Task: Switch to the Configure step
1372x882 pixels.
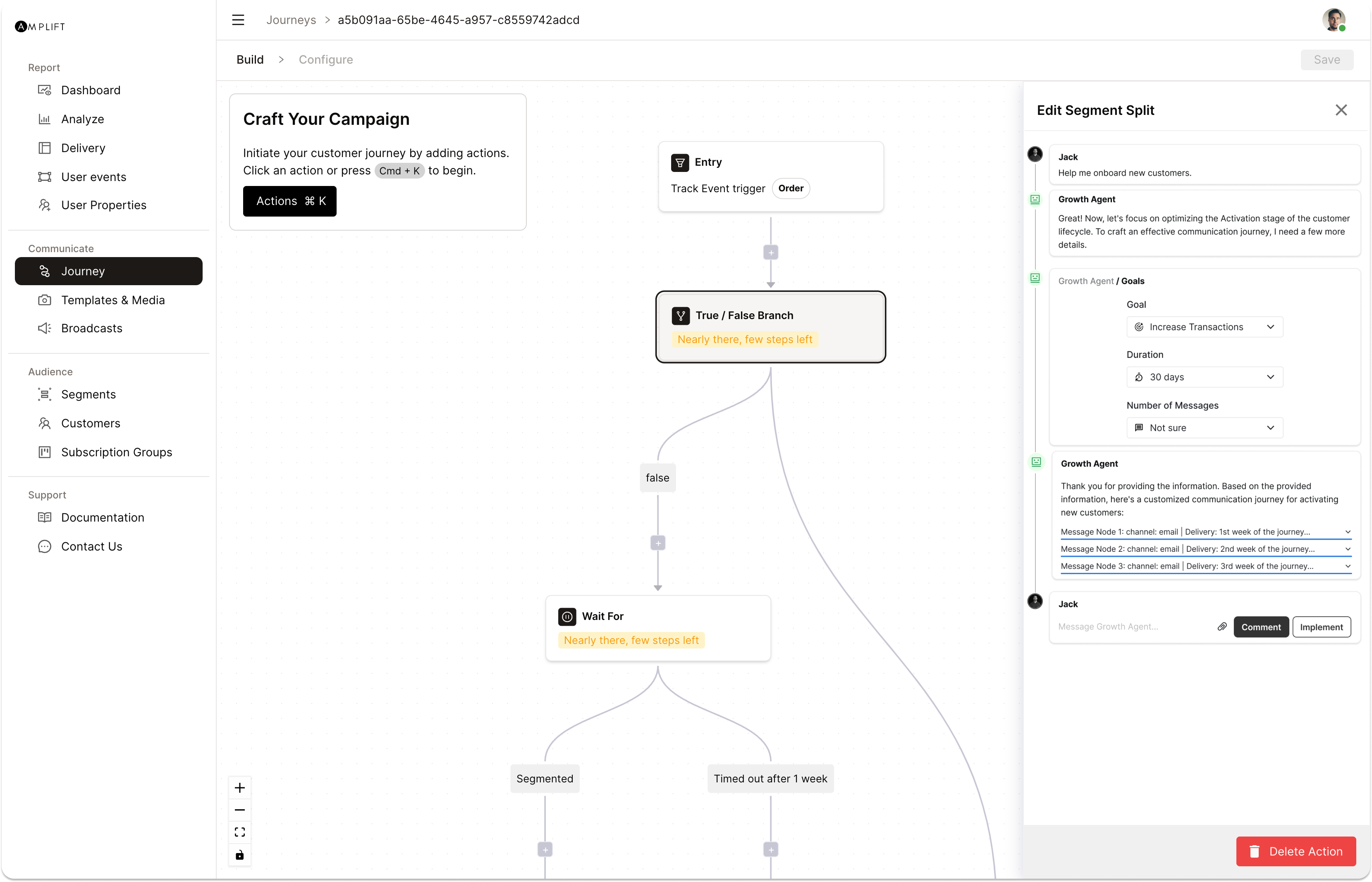Action: (x=325, y=59)
